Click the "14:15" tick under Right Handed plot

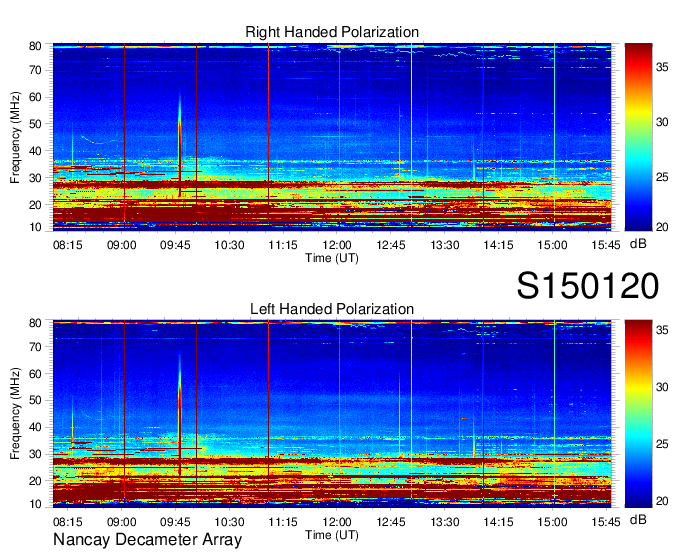pyautogui.click(x=498, y=245)
